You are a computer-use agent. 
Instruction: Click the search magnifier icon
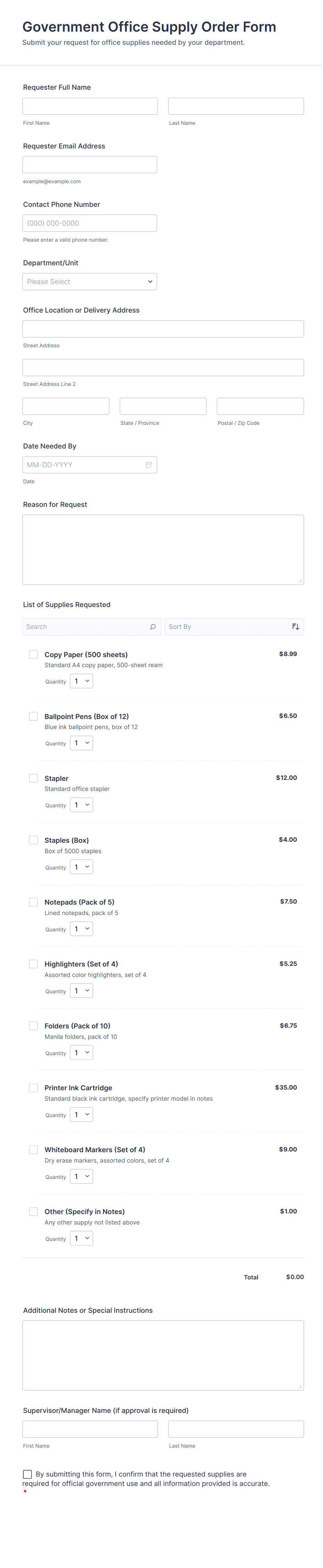153,627
